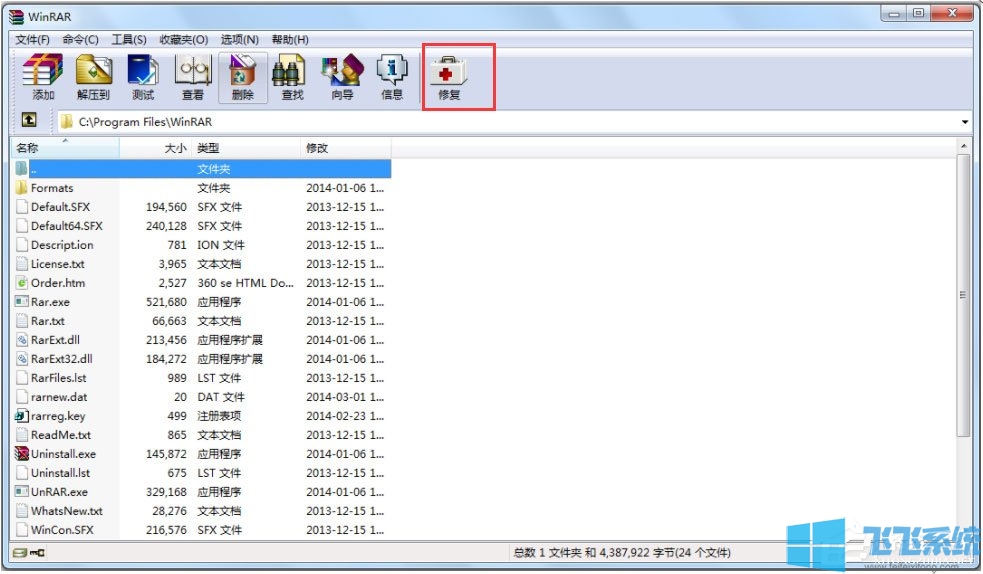This screenshot has height=574, width=983.
Task: Click the vertical scrollbar down arrow
Action: click(964, 534)
